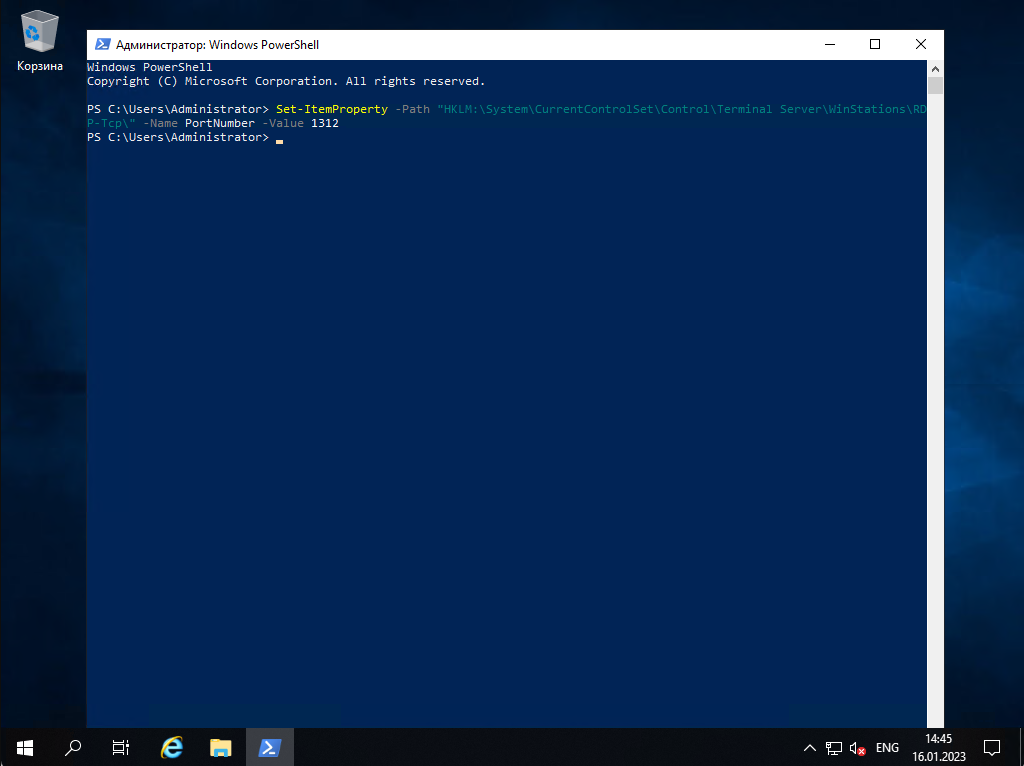This screenshot has width=1024, height=766.
Task: Open the notification center icon
Action: [x=992, y=748]
